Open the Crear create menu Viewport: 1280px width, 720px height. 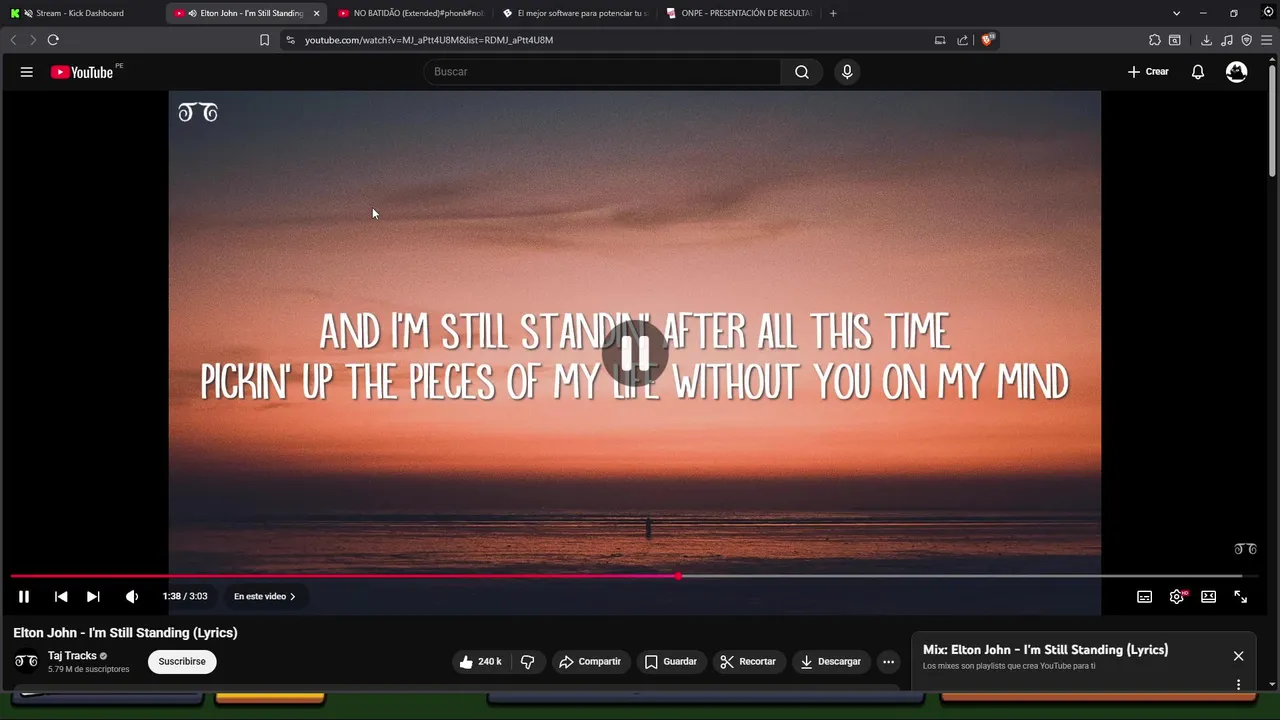tap(1148, 72)
